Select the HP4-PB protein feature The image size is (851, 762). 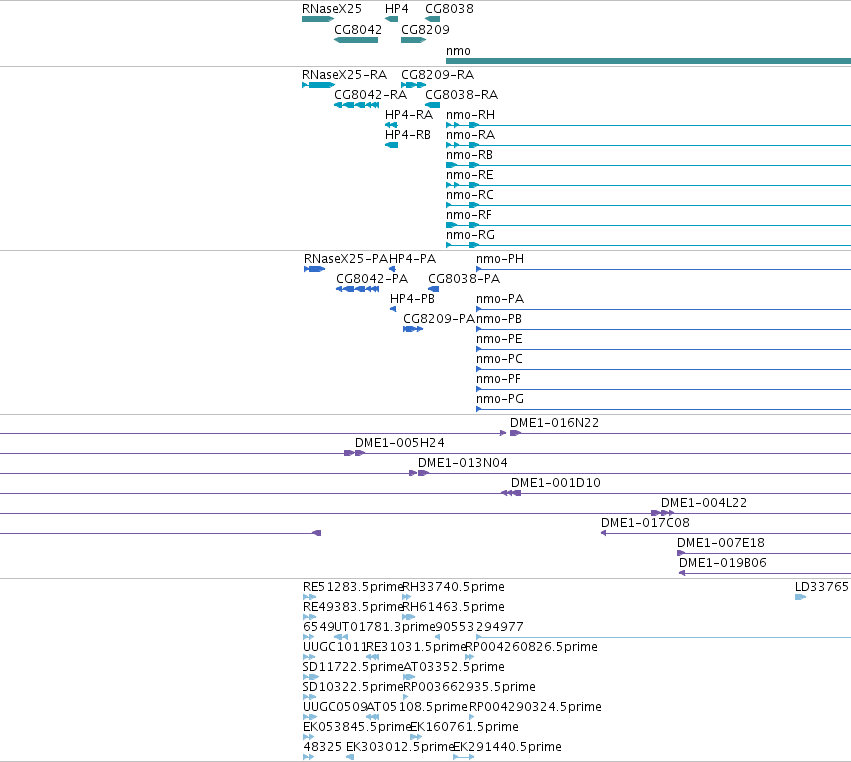pos(393,309)
